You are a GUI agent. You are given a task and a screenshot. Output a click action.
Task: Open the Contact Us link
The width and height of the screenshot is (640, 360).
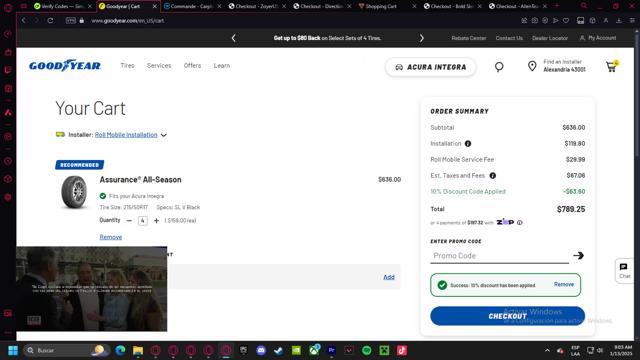click(x=509, y=38)
